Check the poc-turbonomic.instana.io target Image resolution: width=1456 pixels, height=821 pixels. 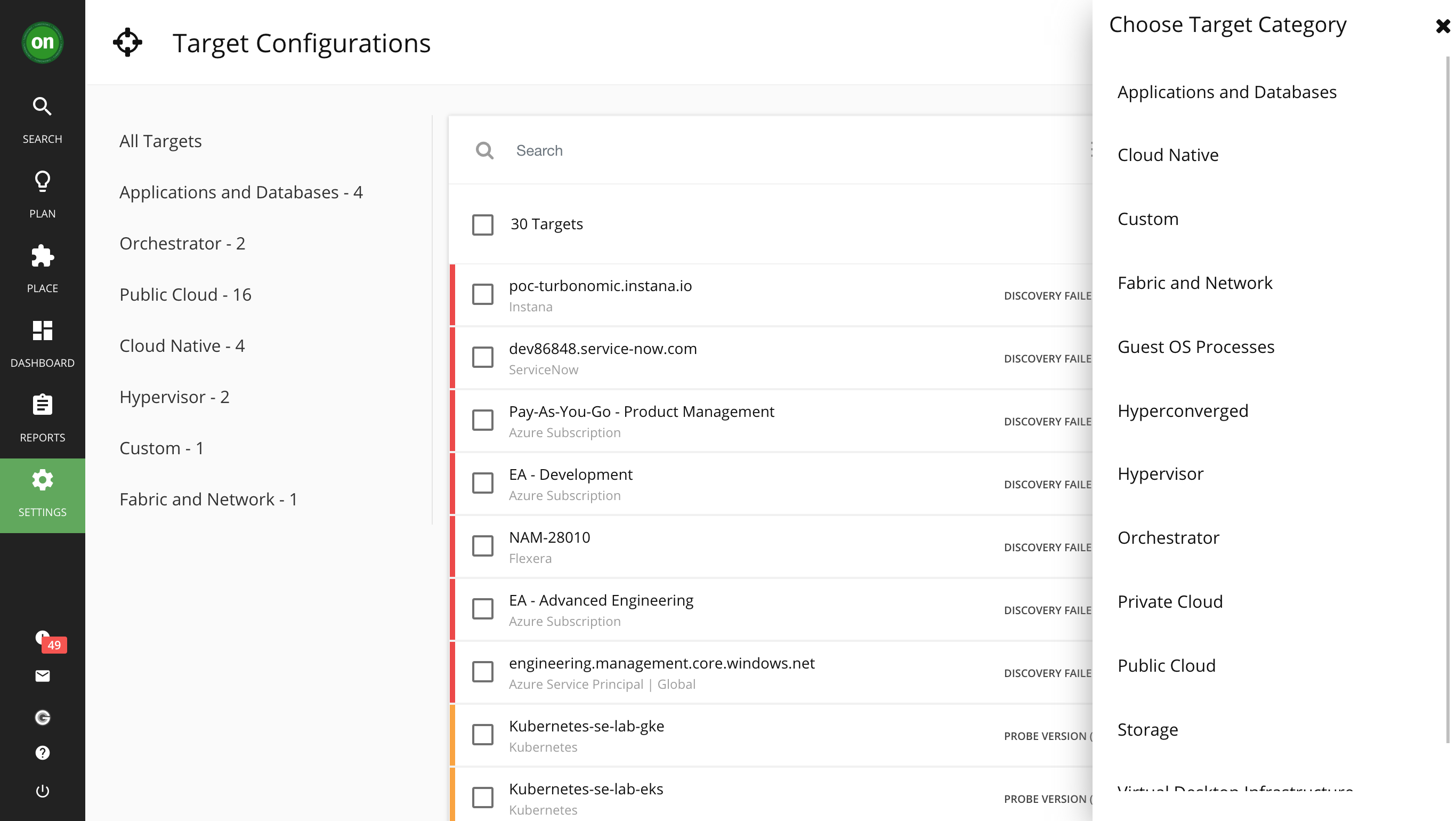click(483, 295)
